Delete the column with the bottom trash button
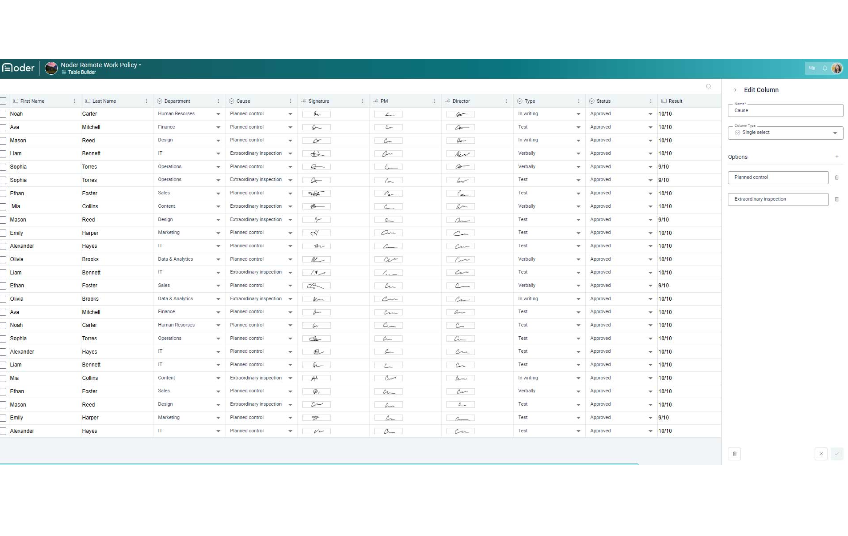This screenshot has width=848, height=536. coord(734,454)
